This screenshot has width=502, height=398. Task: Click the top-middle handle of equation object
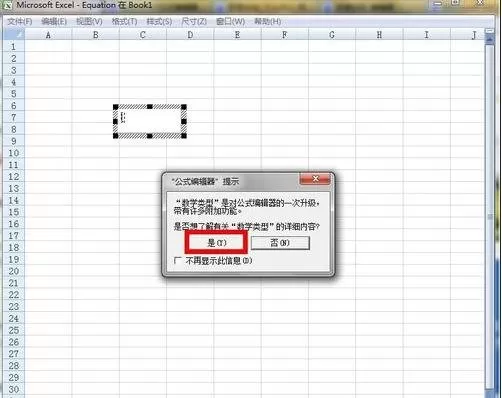(150, 107)
